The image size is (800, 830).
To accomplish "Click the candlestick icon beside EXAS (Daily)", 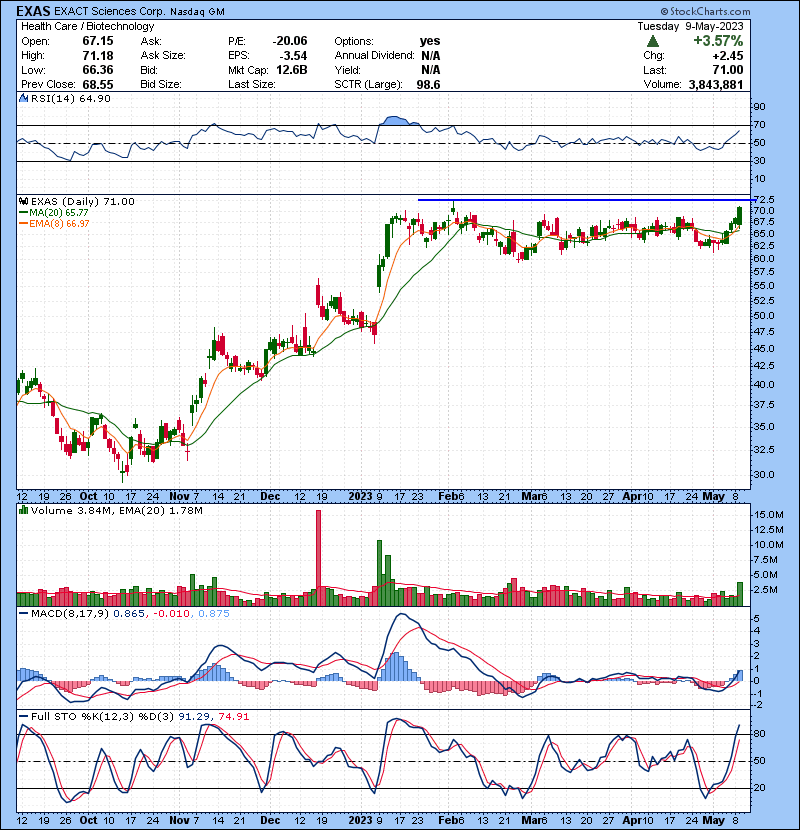I will pyautogui.click(x=23, y=202).
